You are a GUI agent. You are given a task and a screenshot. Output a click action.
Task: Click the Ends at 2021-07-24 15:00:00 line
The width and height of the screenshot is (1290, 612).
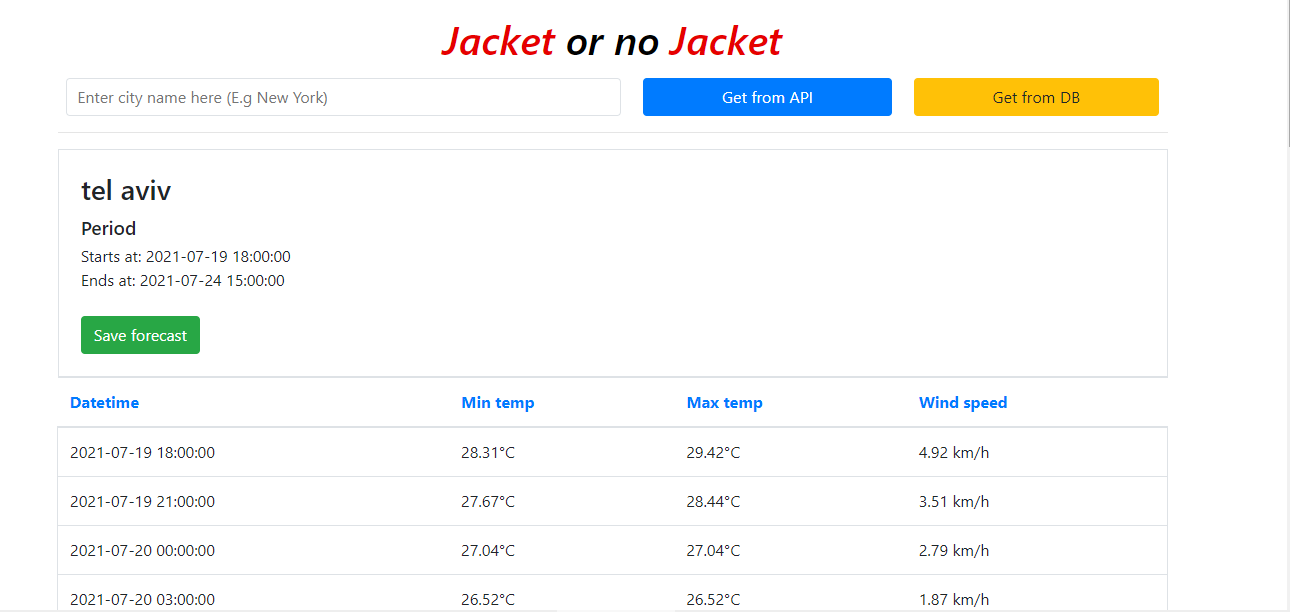click(183, 281)
